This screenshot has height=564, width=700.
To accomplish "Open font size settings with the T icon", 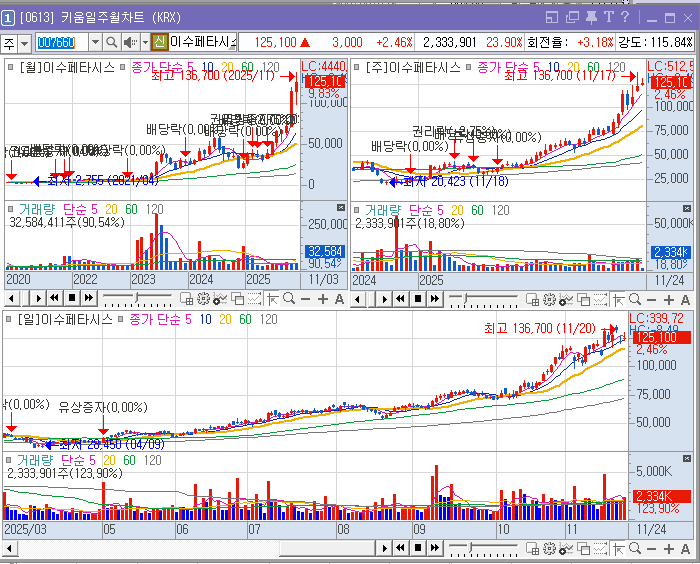I will point(608,17).
